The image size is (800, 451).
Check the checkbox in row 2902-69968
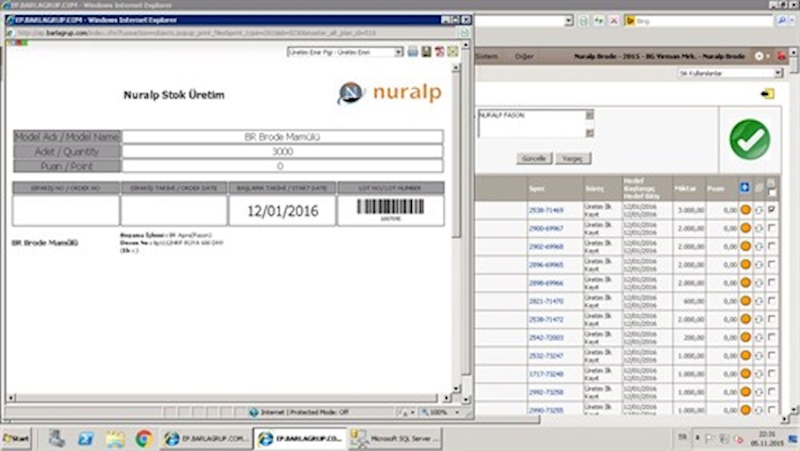pos(771,246)
